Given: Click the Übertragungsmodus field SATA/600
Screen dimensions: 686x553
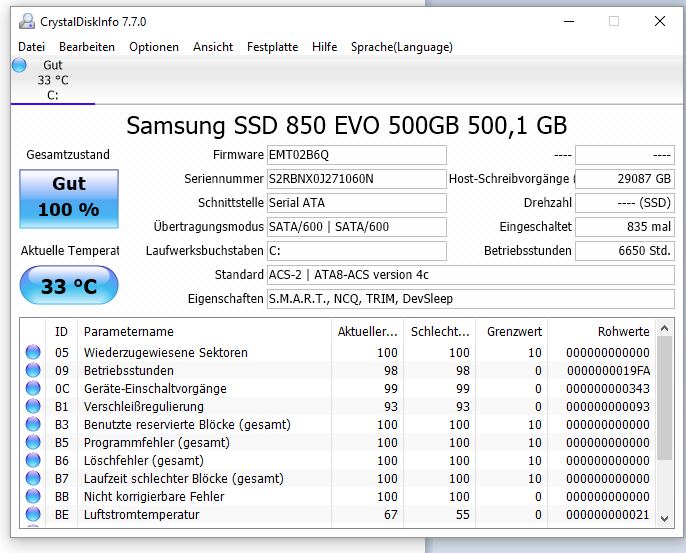Looking at the screenshot, I should click(x=357, y=227).
